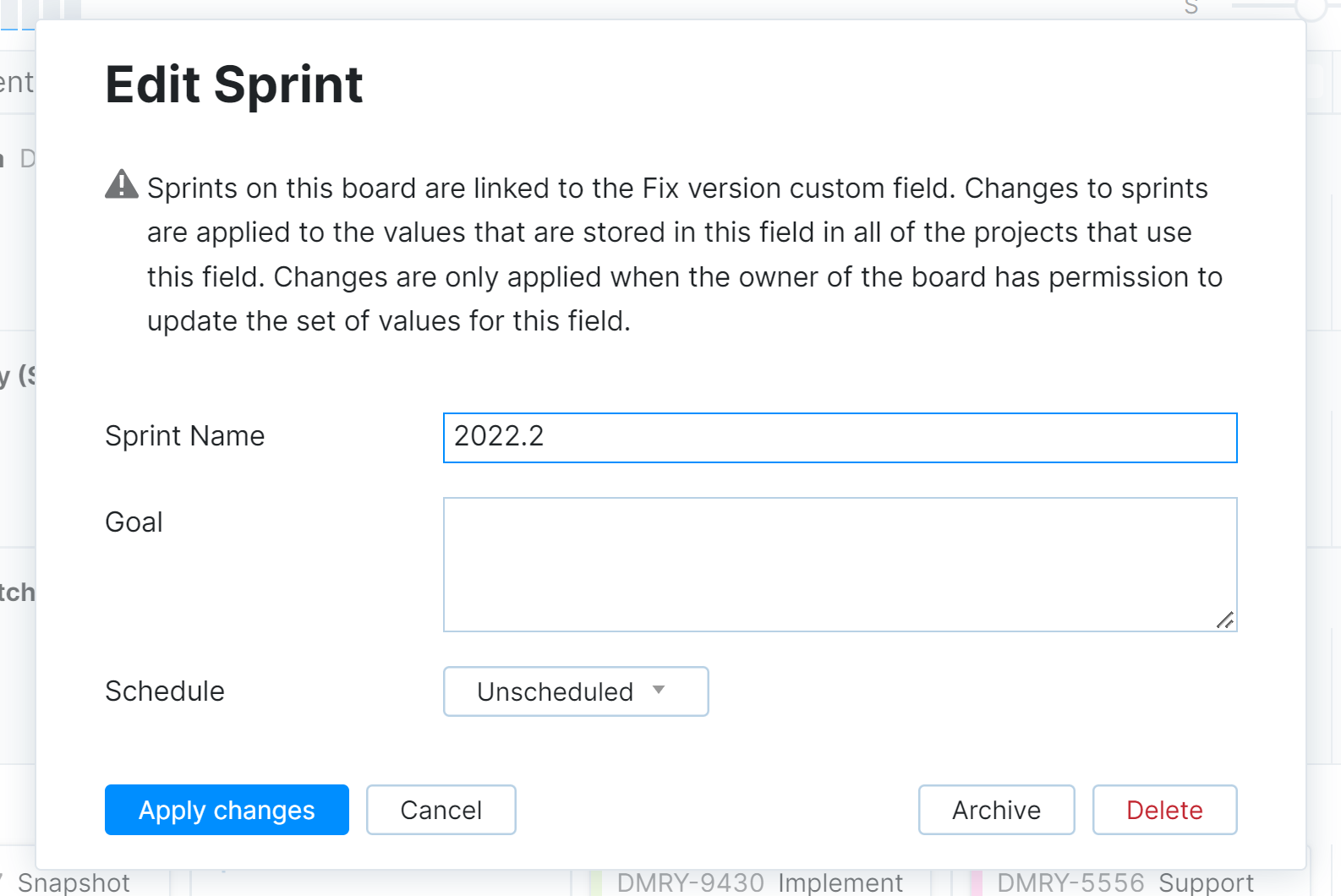Click the warning triangle icon
Screen dimensions: 1341x896
click(122, 184)
